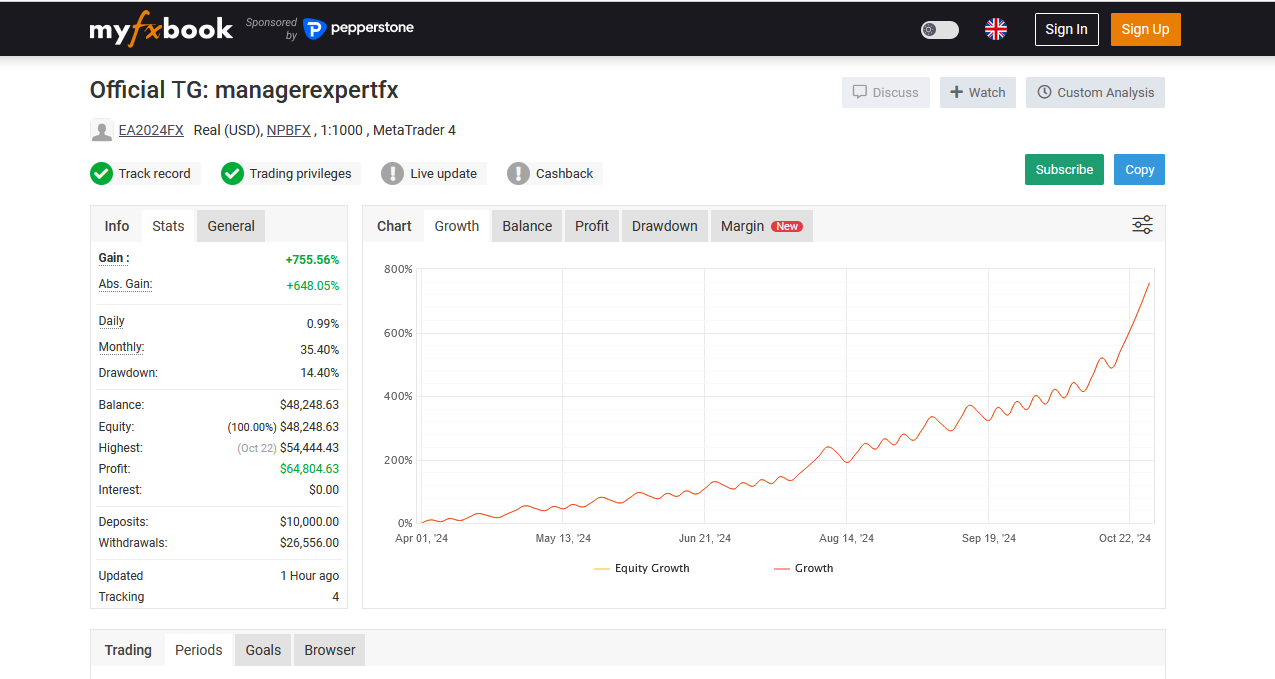The image size is (1275, 679).
Task: Open the EA2024FX profile link
Action: [x=151, y=130]
